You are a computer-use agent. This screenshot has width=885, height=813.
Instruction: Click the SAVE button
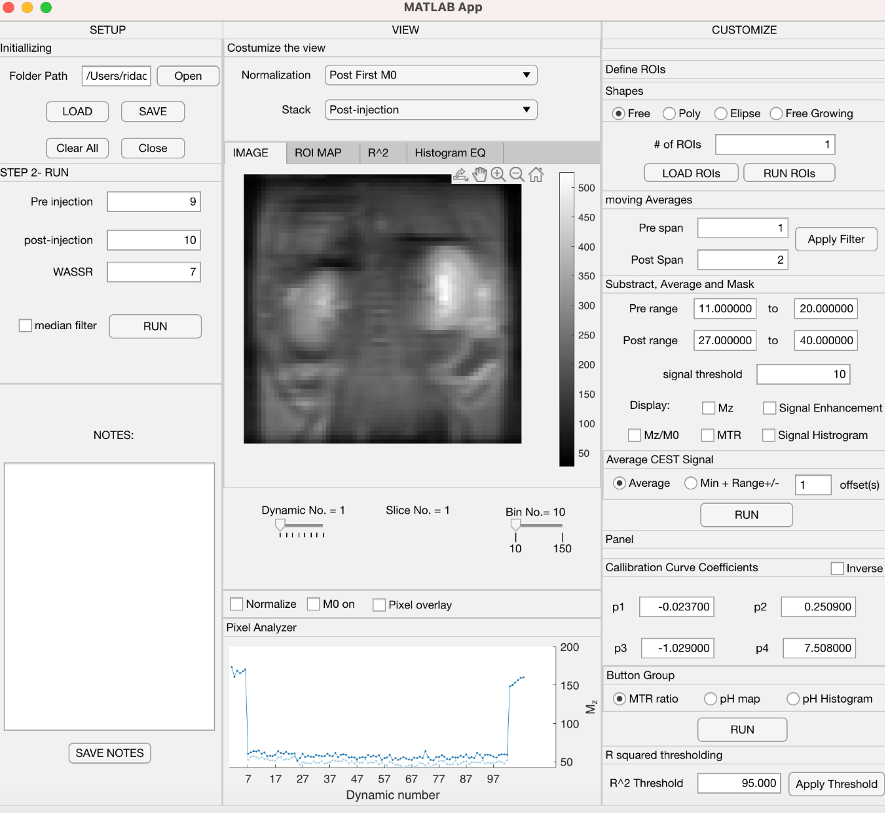tap(153, 111)
